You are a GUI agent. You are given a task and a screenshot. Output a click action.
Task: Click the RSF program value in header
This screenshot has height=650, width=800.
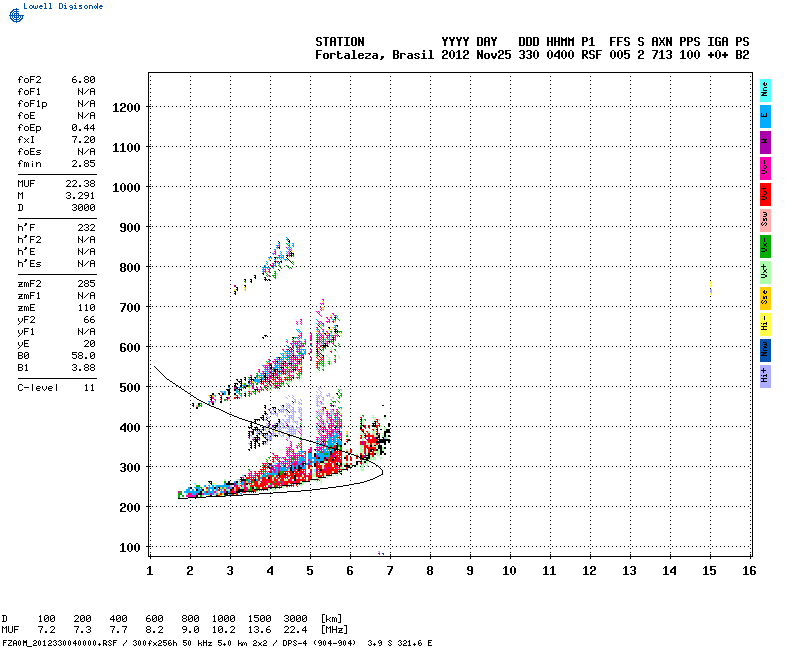coord(591,55)
